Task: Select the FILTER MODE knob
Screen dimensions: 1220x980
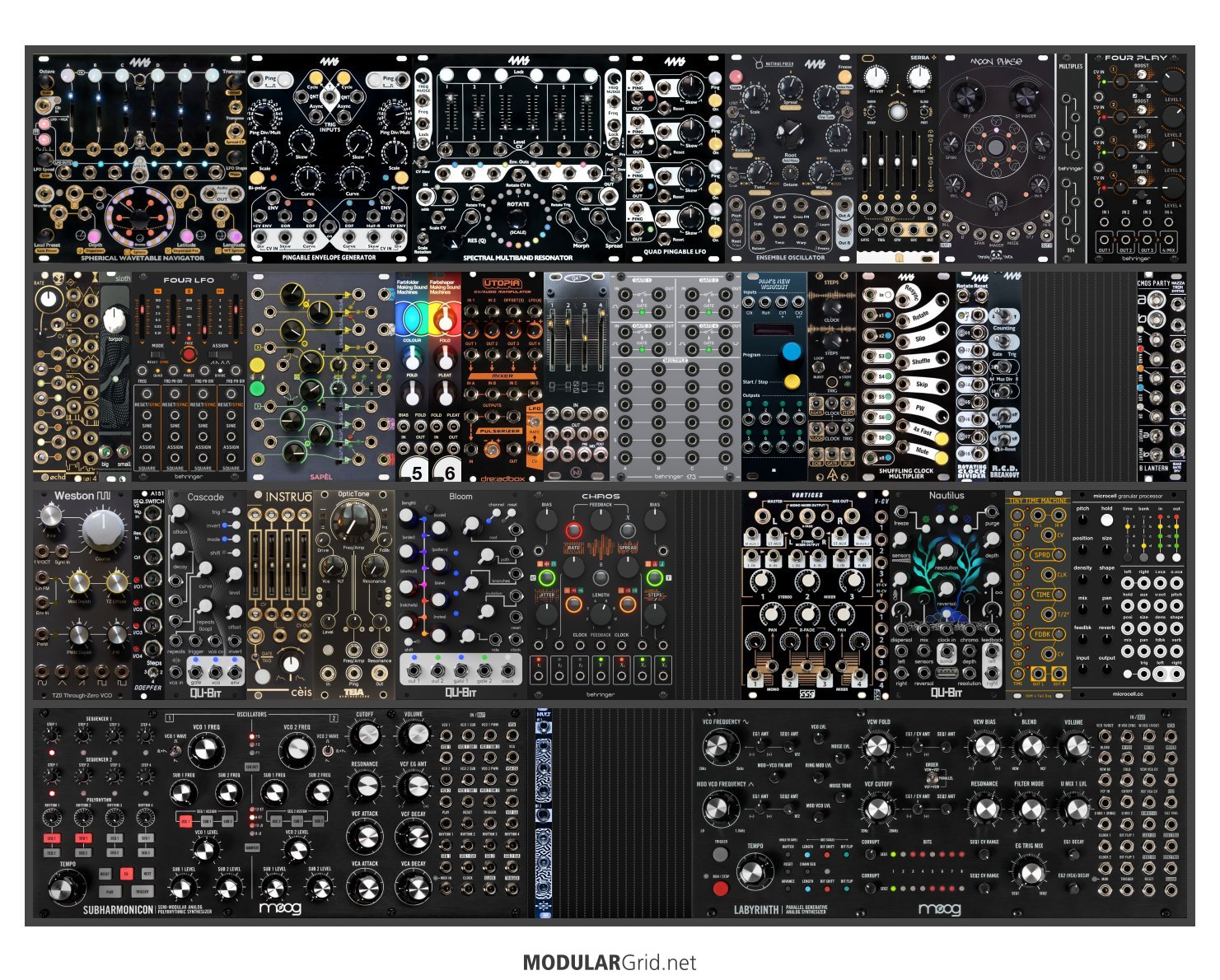Action: (x=1030, y=809)
